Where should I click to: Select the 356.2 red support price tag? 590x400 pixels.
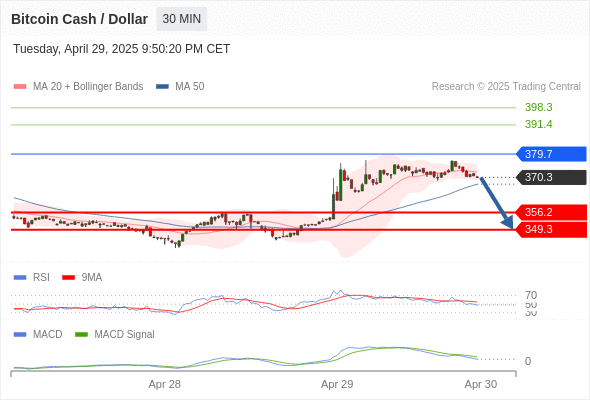[x=551, y=212]
